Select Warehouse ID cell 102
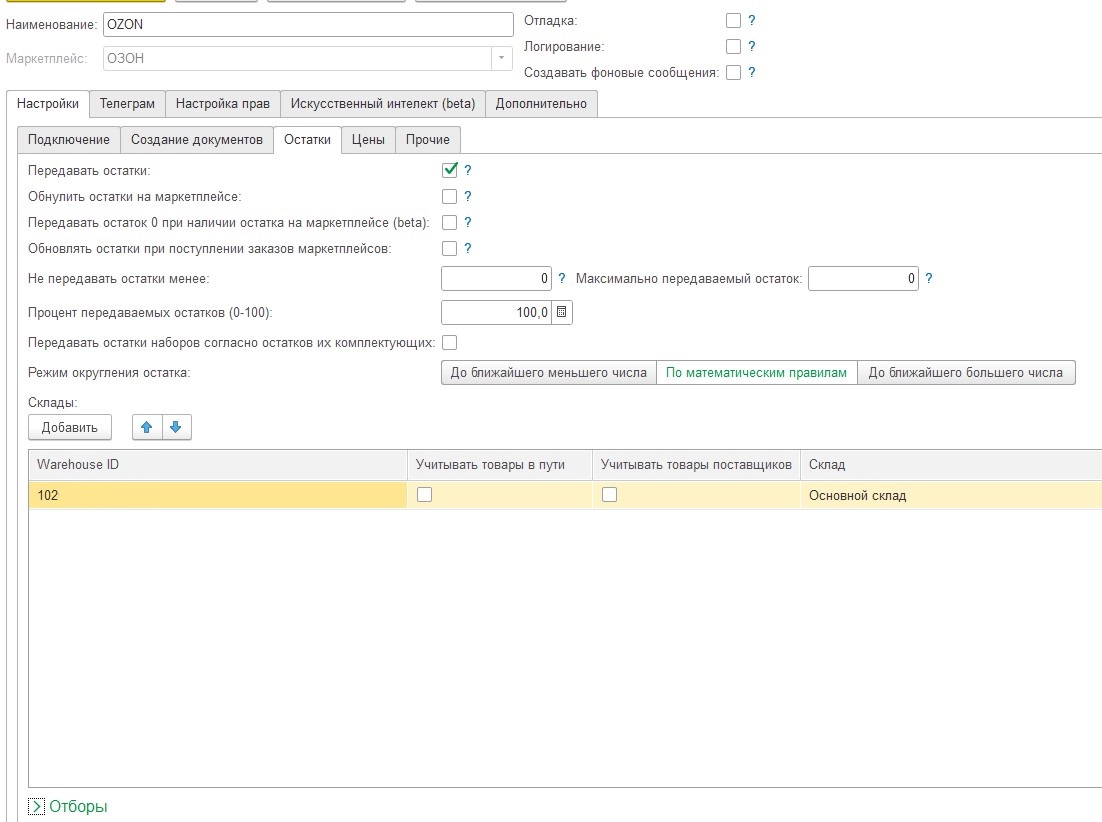The width and height of the screenshot is (1102, 822). pyautogui.click(x=218, y=495)
